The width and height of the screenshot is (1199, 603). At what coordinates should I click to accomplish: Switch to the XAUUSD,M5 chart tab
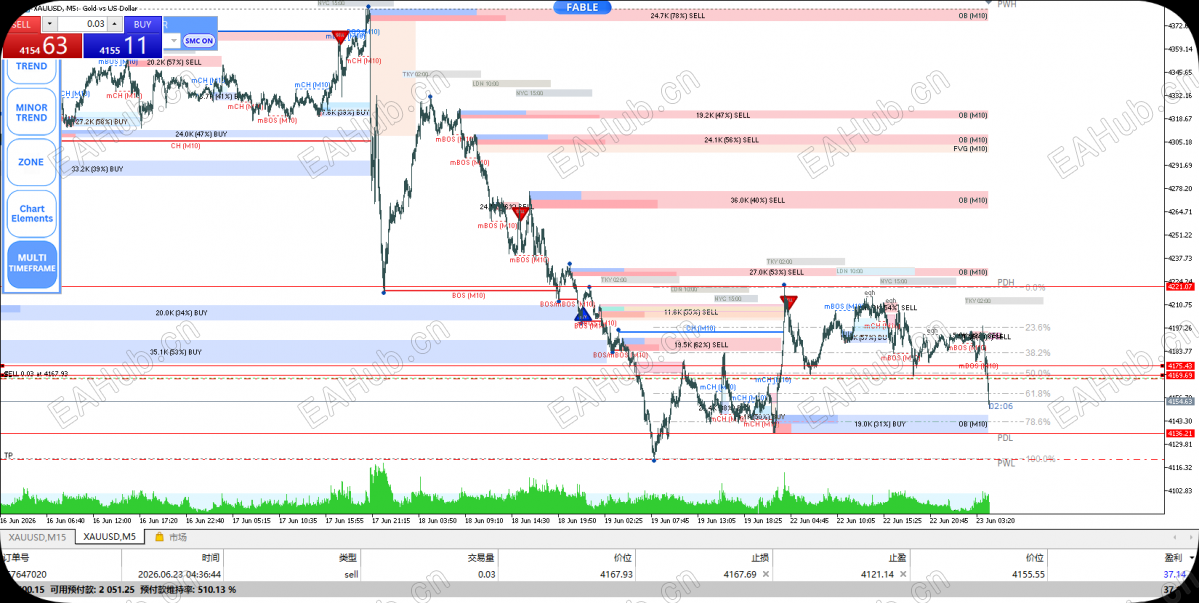[x=110, y=537]
